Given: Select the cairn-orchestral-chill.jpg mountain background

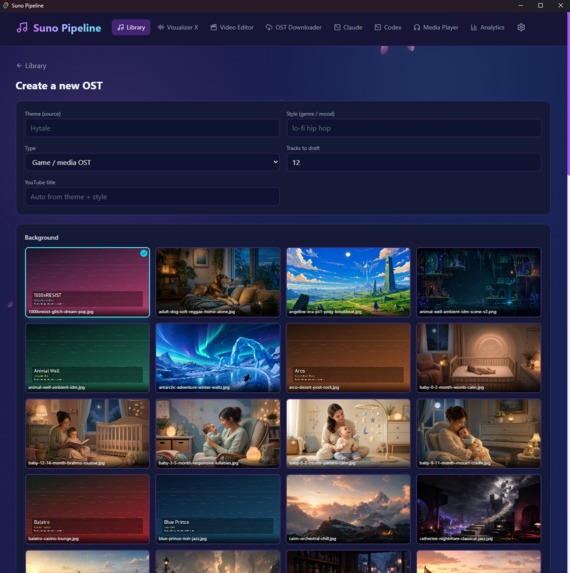Looking at the screenshot, I should coord(348,509).
